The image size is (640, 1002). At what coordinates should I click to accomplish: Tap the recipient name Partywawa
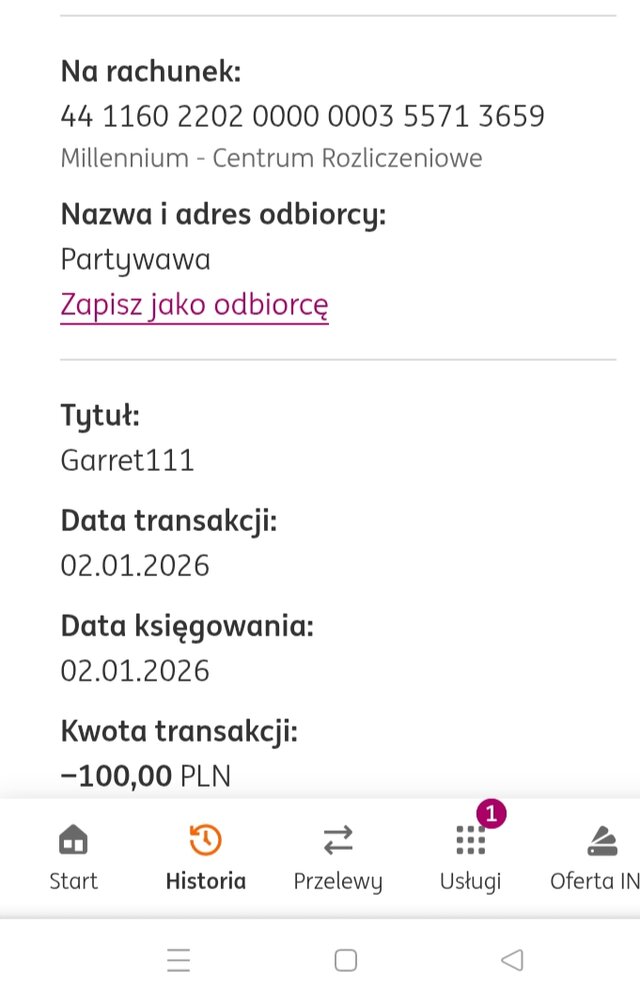pos(135,260)
